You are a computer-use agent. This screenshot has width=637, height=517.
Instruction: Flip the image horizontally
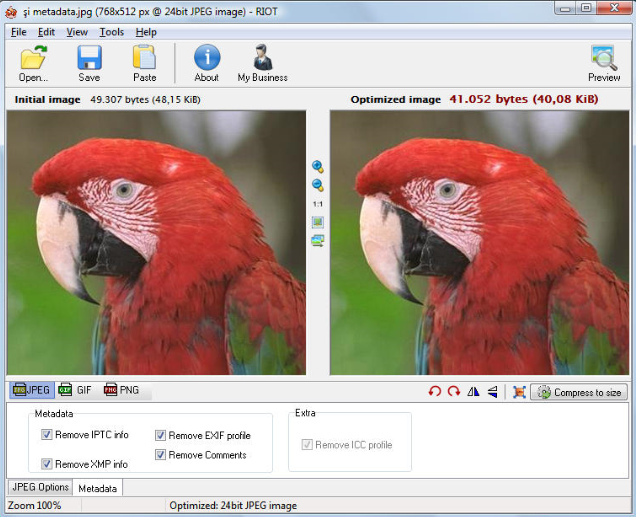(x=473, y=392)
